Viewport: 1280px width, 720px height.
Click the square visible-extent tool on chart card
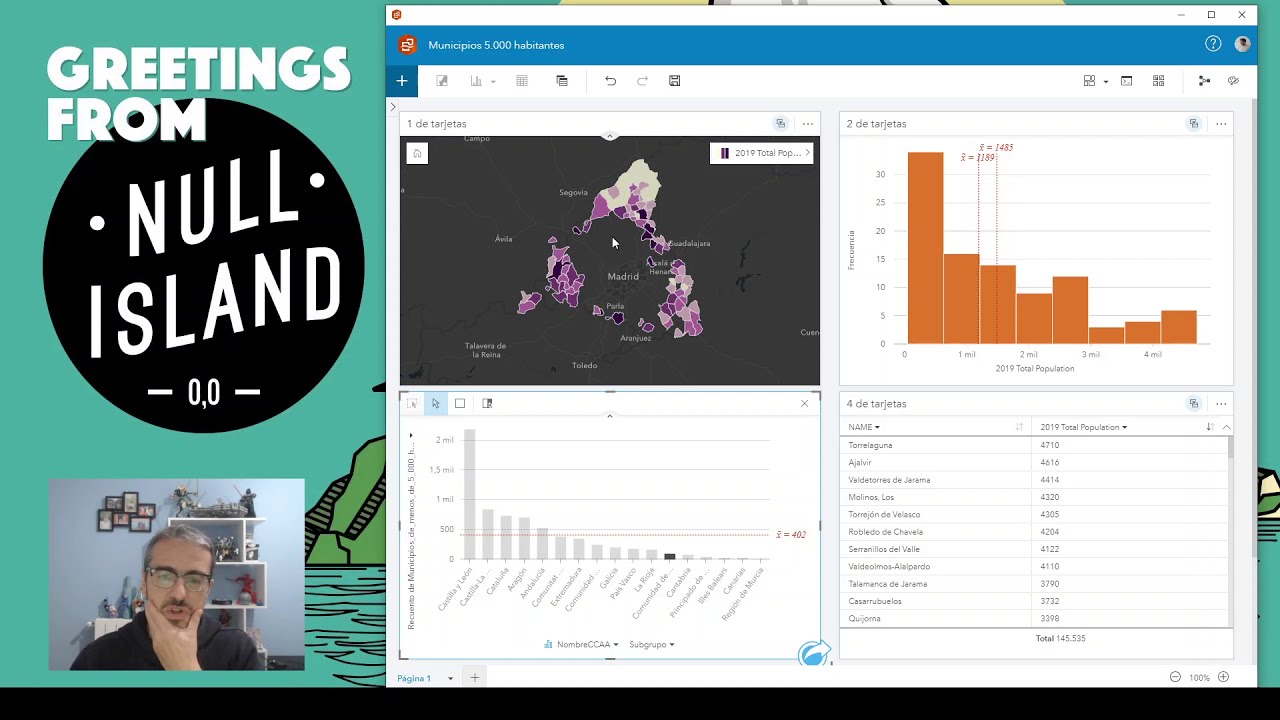click(x=460, y=404)
